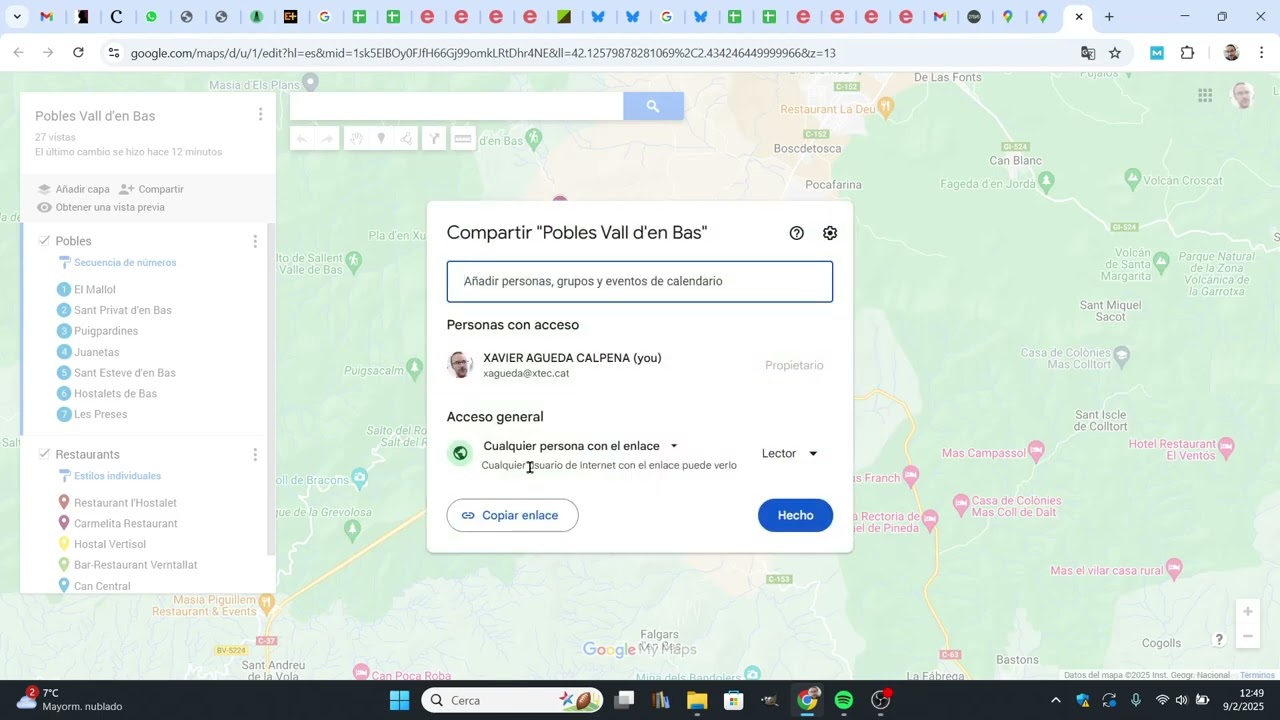Zoom out on the map
This screenshot has width=1280, height=720.
point(1247,636)
